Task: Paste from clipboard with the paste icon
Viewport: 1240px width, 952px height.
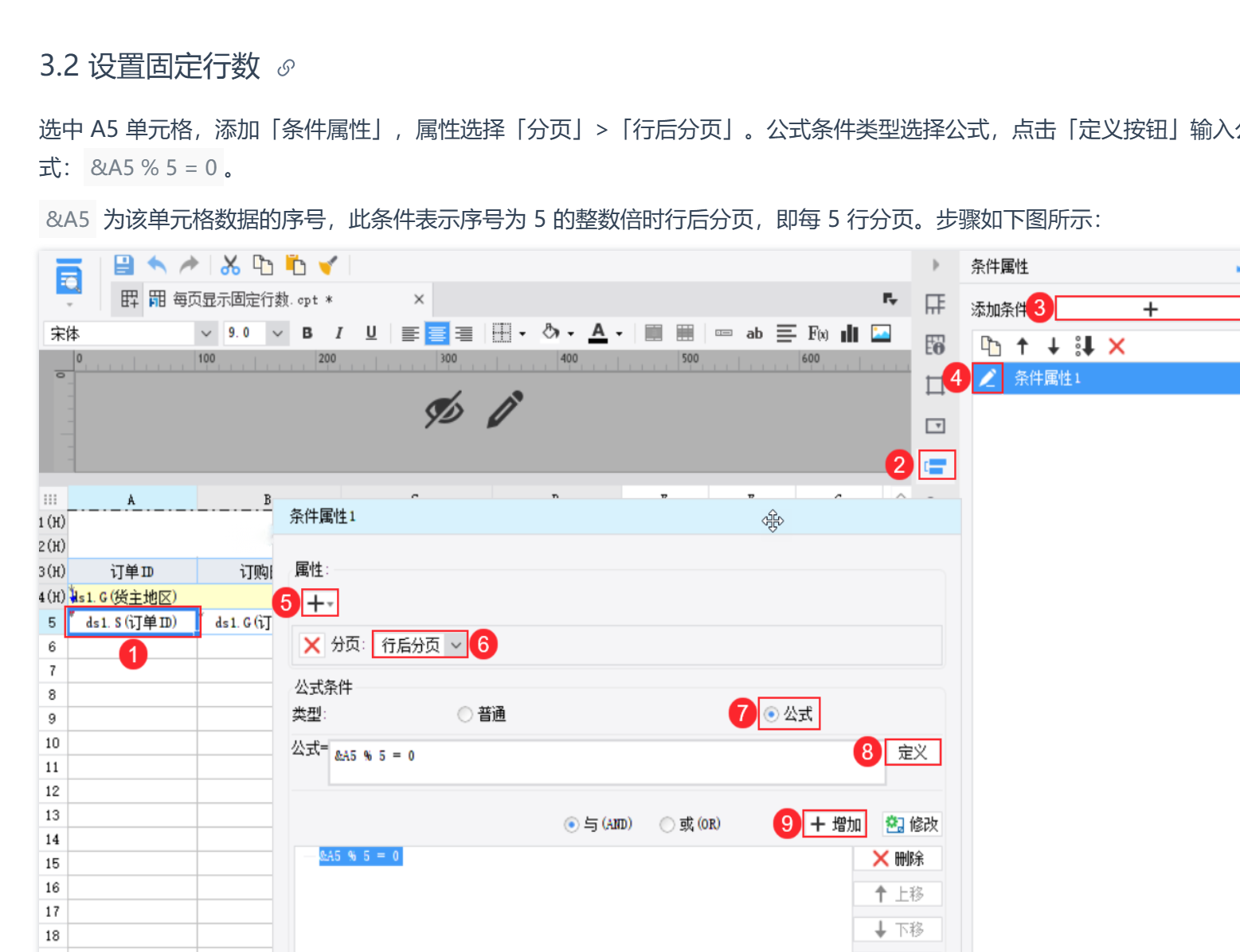Action: [295, 265]
